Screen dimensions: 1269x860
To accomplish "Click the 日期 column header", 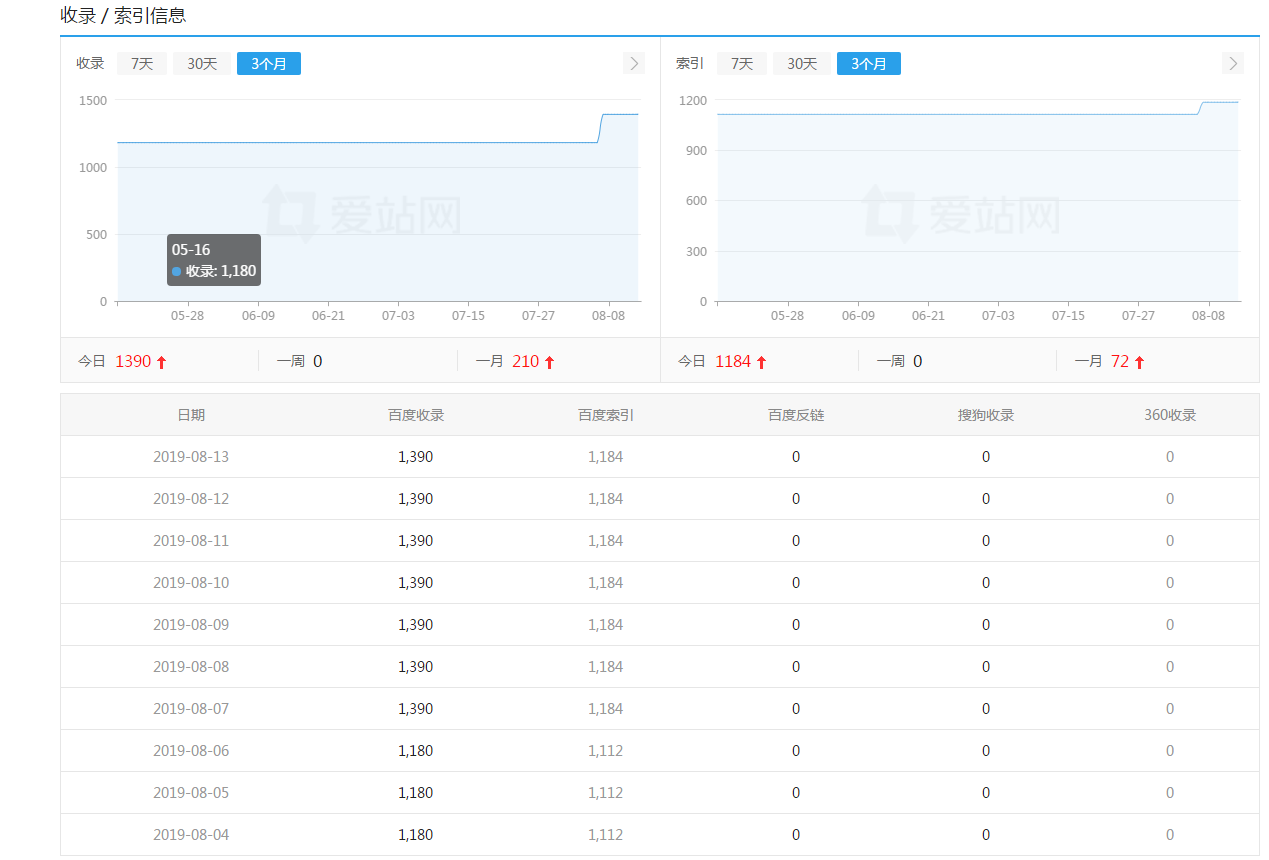I will point(191,415).
